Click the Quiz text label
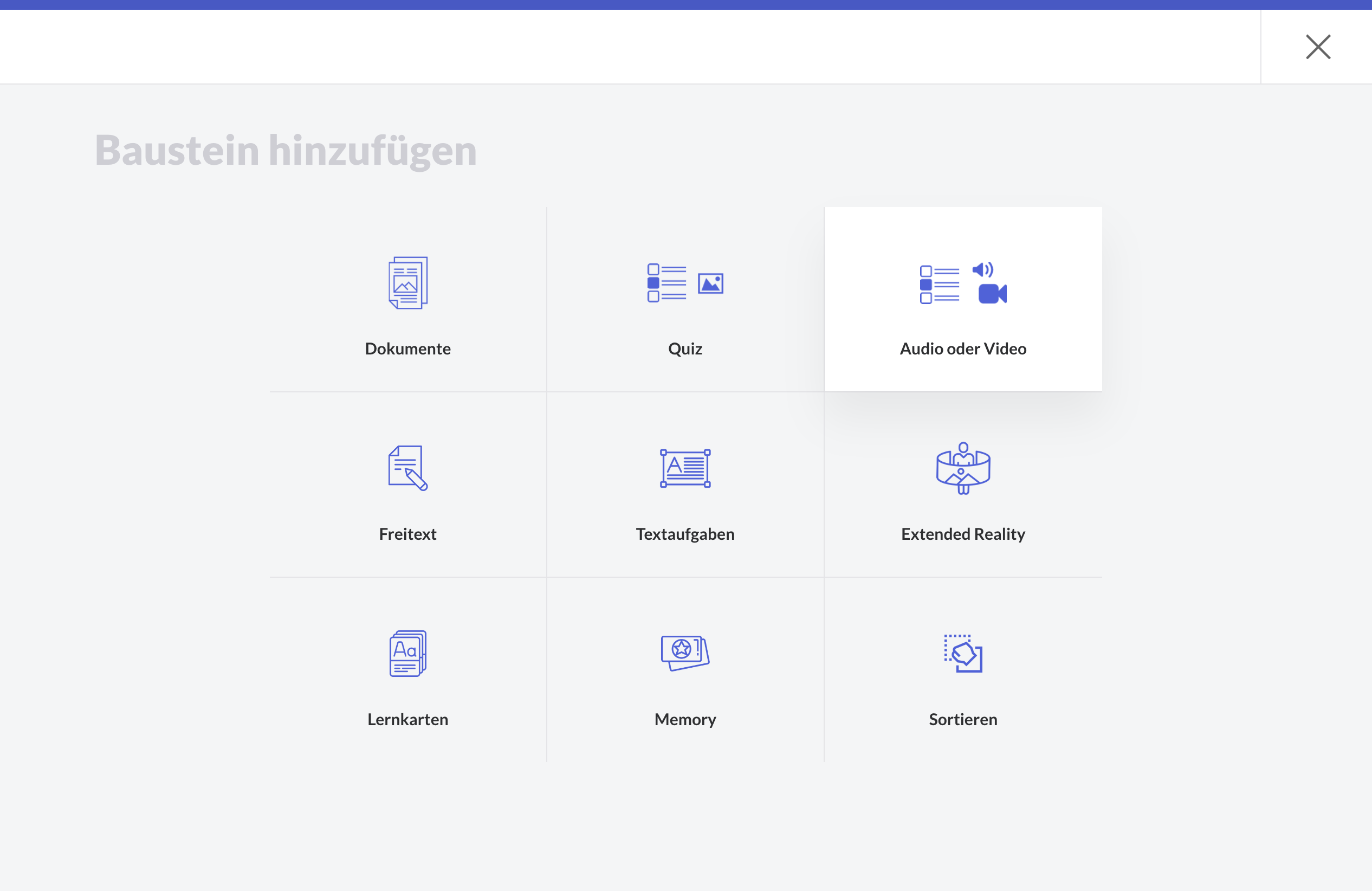 pos(685,348)
